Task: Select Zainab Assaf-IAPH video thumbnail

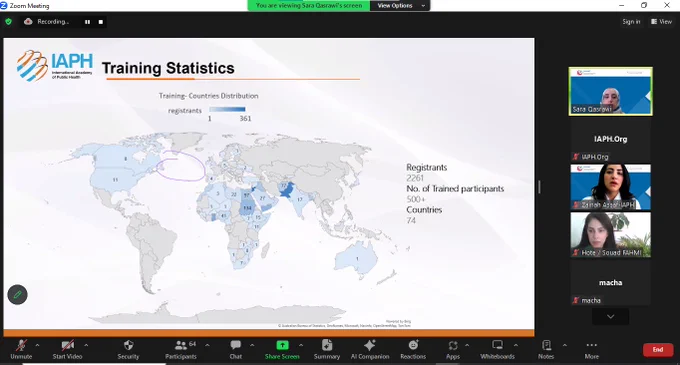Action: coord(611,187)
